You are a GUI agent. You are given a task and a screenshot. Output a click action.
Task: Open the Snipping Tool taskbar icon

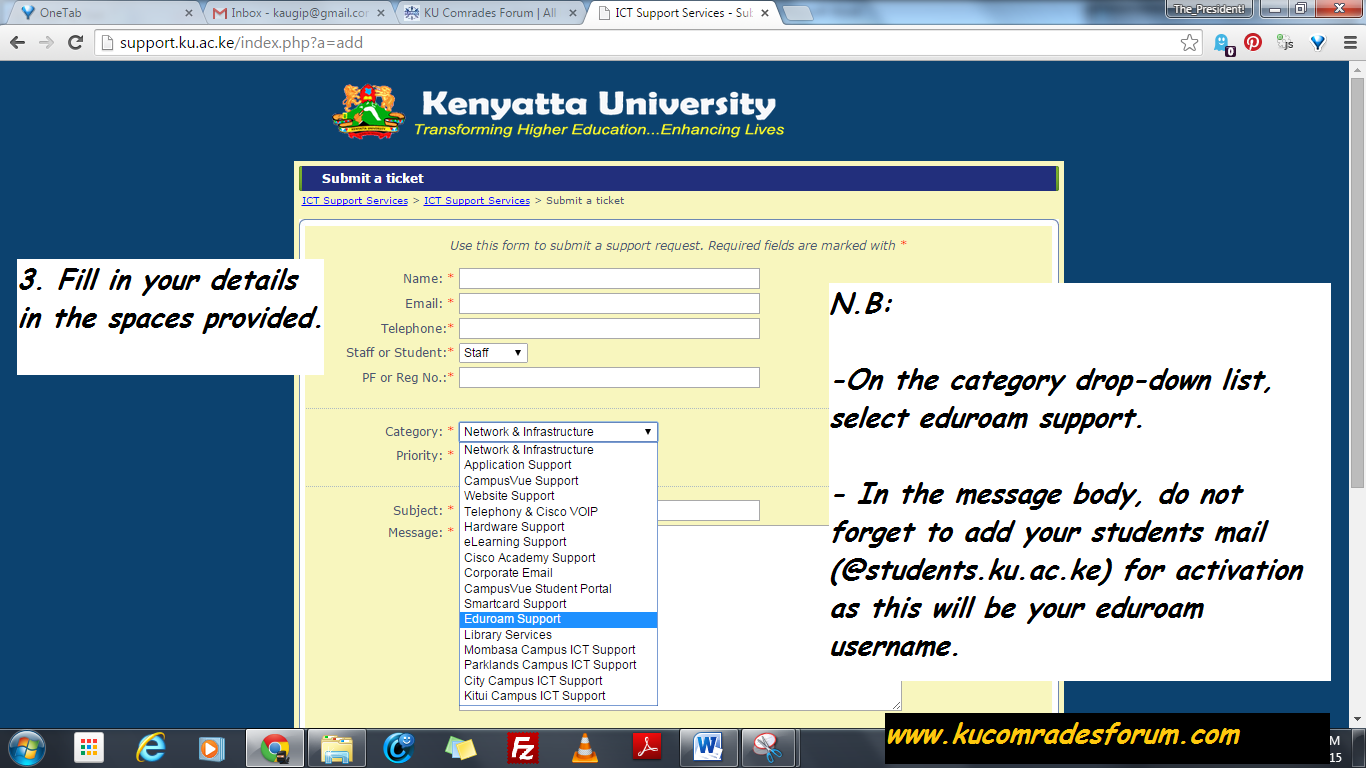pos(769,748)
